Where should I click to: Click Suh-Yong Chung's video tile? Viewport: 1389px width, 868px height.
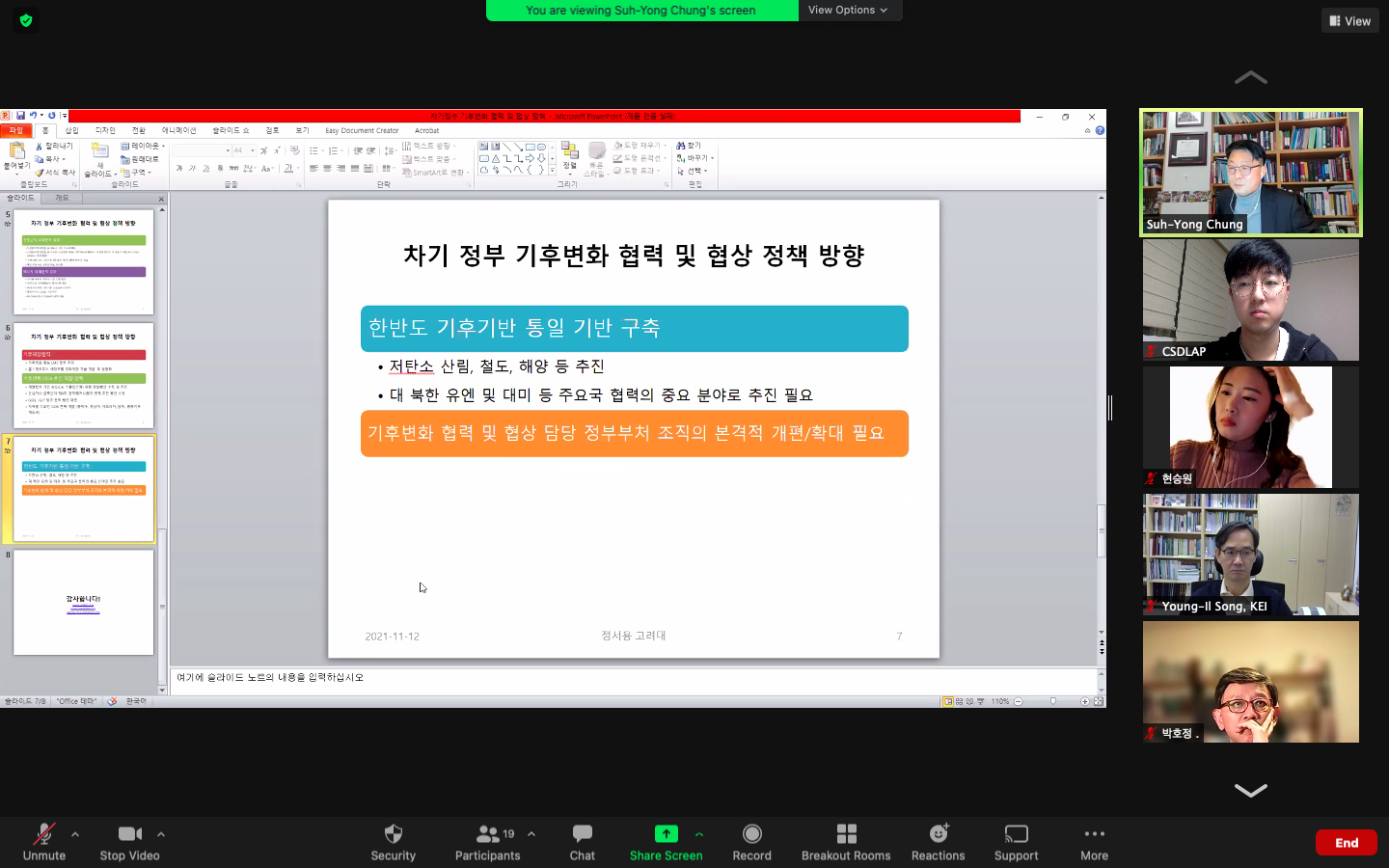coord(1250,173)
